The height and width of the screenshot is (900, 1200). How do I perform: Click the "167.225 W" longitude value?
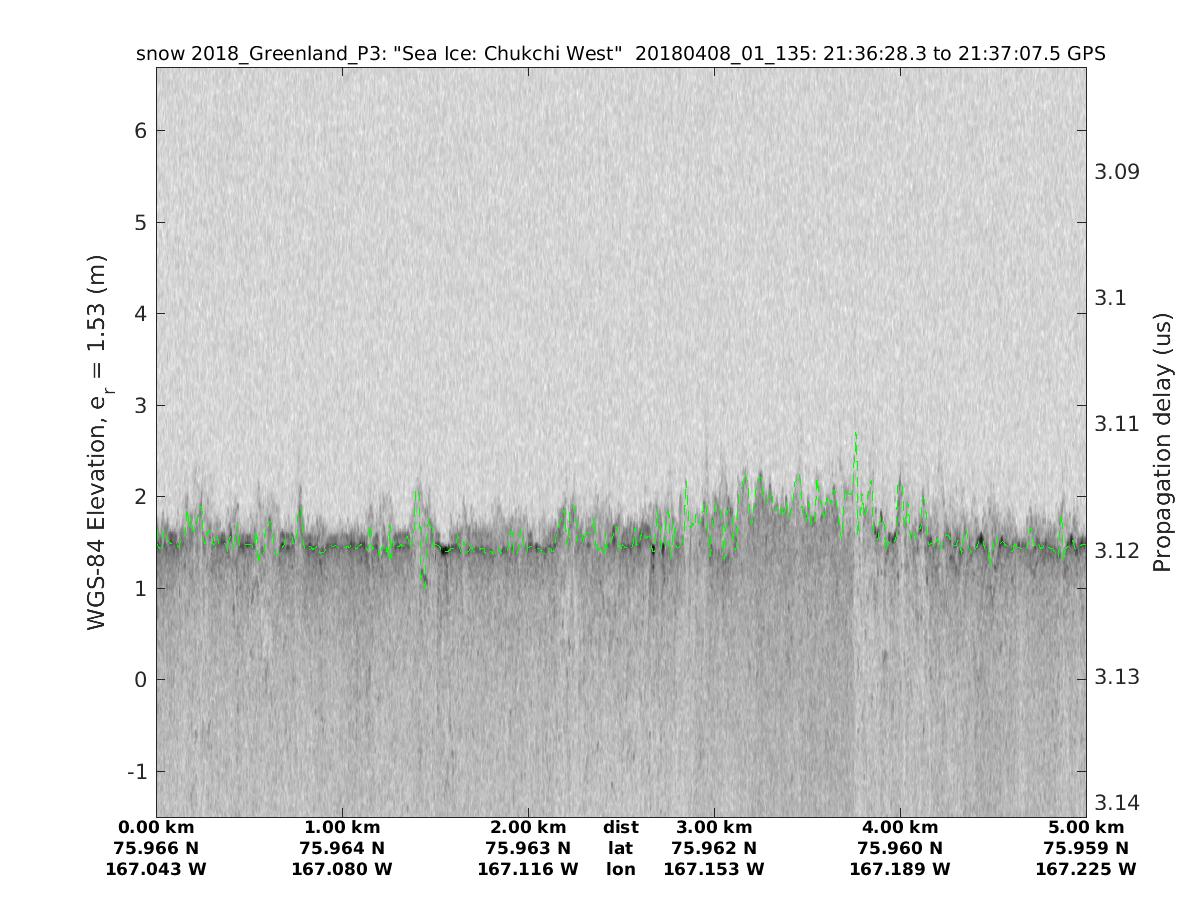1086,869
